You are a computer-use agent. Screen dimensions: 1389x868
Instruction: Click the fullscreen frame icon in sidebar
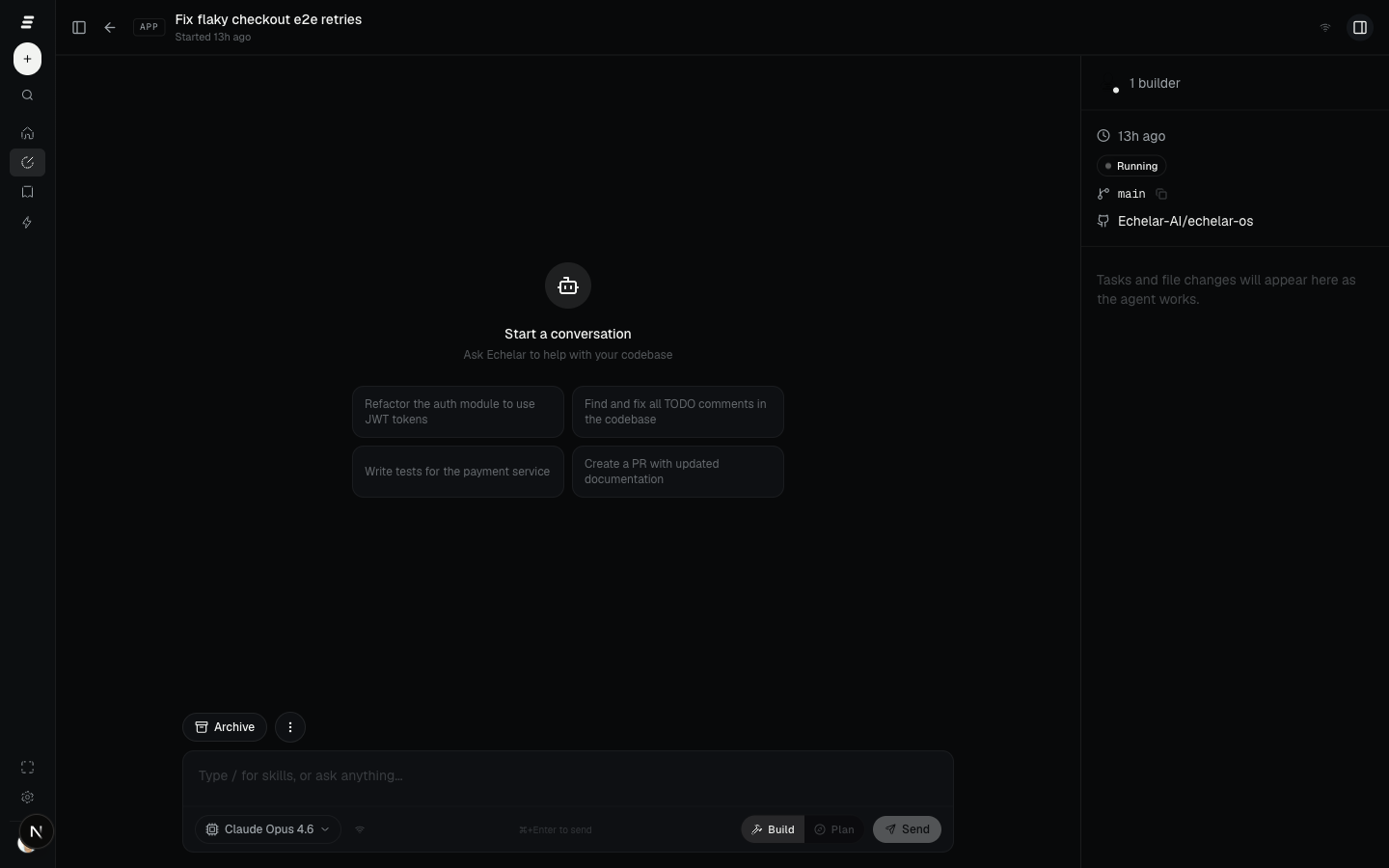click(x=27, y=768)
